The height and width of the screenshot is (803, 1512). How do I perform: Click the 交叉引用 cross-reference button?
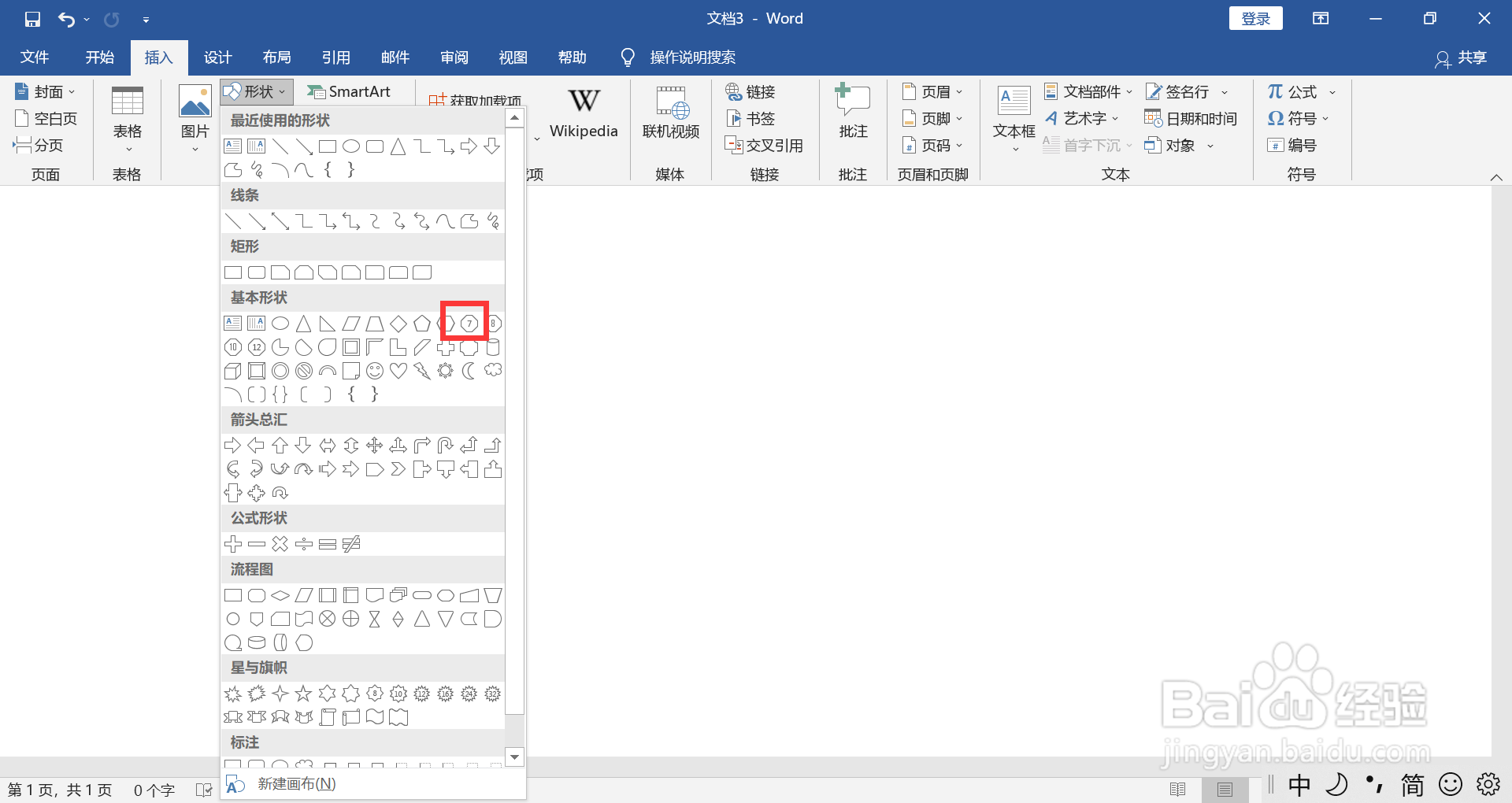(x=765, y=146)
